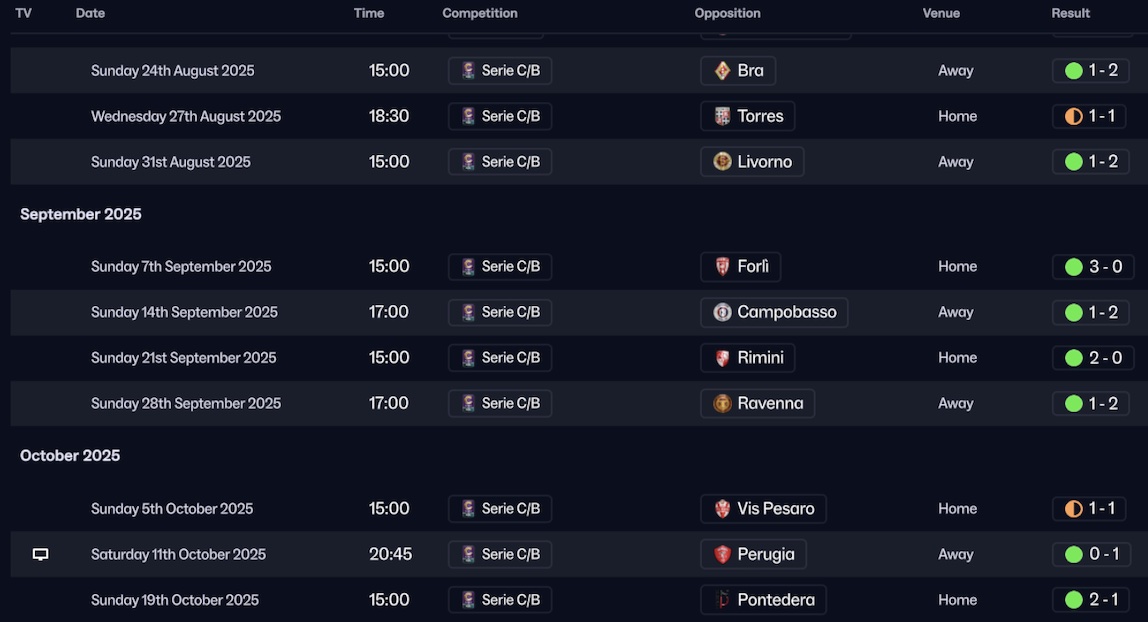This screenshot has width=1148, height=622.
Task: Open the 3 - 0 result against Forlì
Action: tap(1092, 267)
